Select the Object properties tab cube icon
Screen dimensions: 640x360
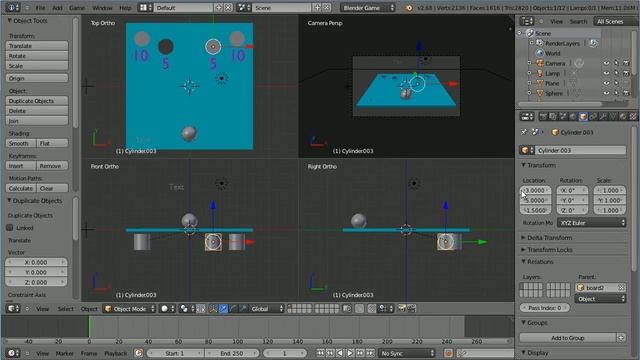point(583,117)
